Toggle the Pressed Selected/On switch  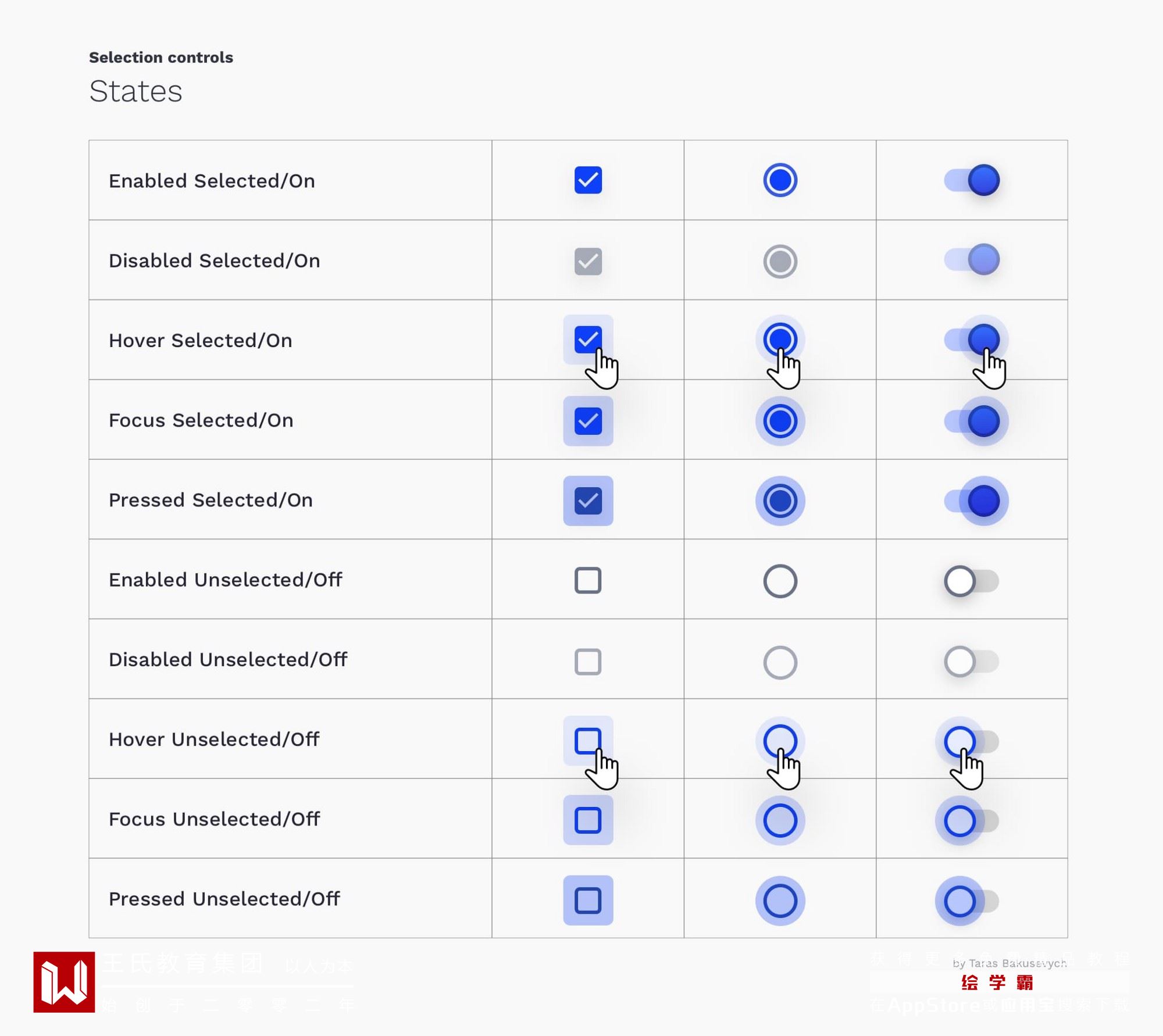pos(972,501)
